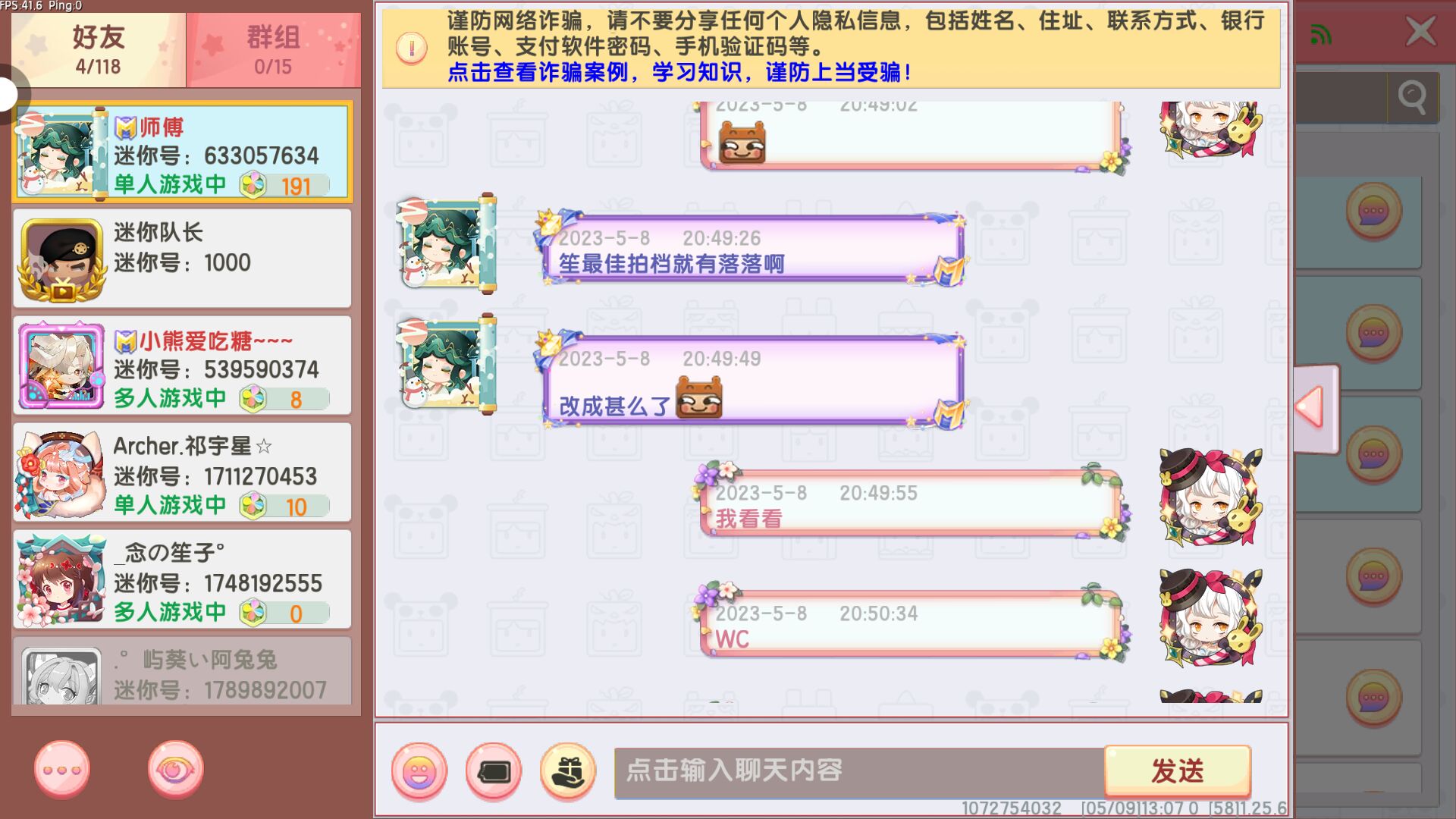The height and width of the screenshot is (819, 1456).
Task: Open the fraud cases link in notice
Action: click(x=678, y=73)
